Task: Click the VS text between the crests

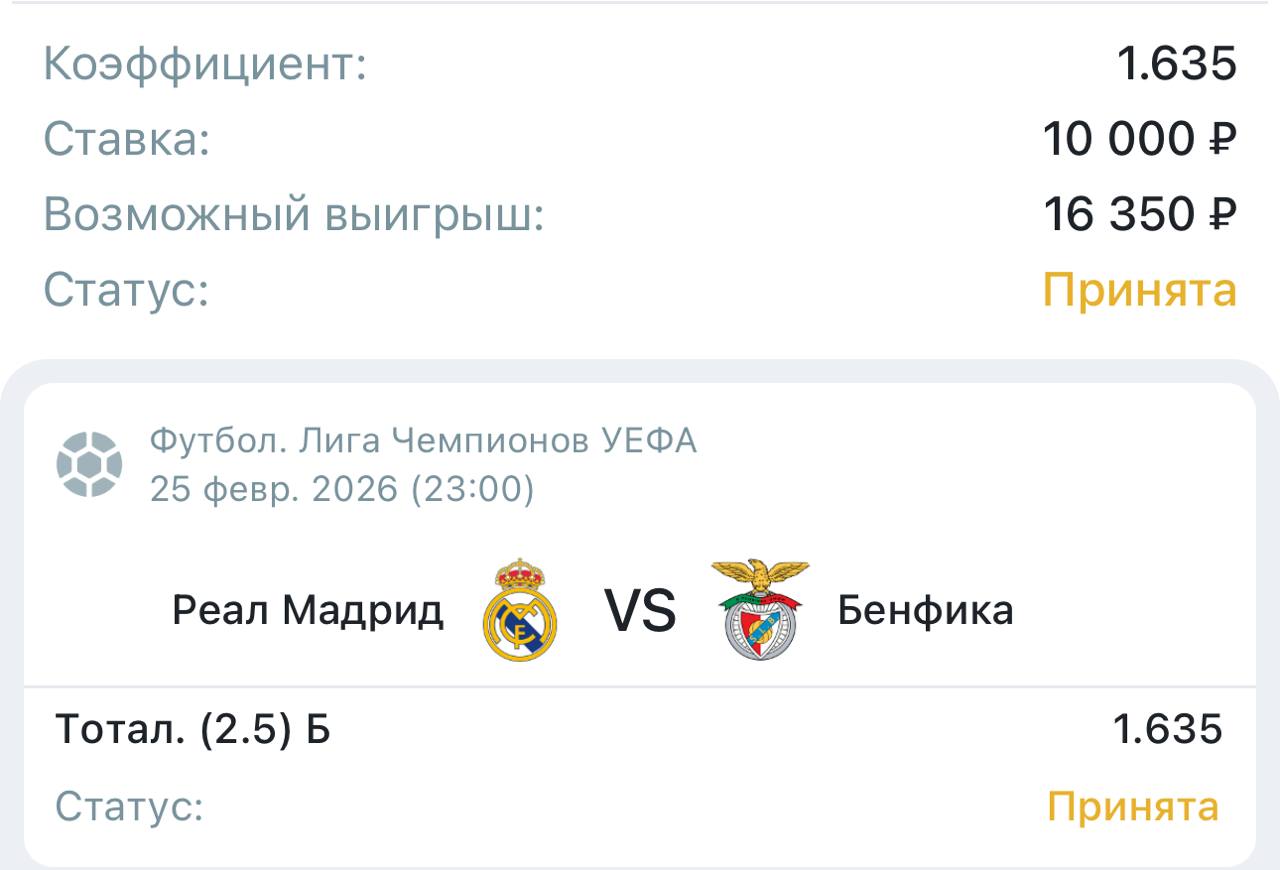Action: (x=640, y=611)
